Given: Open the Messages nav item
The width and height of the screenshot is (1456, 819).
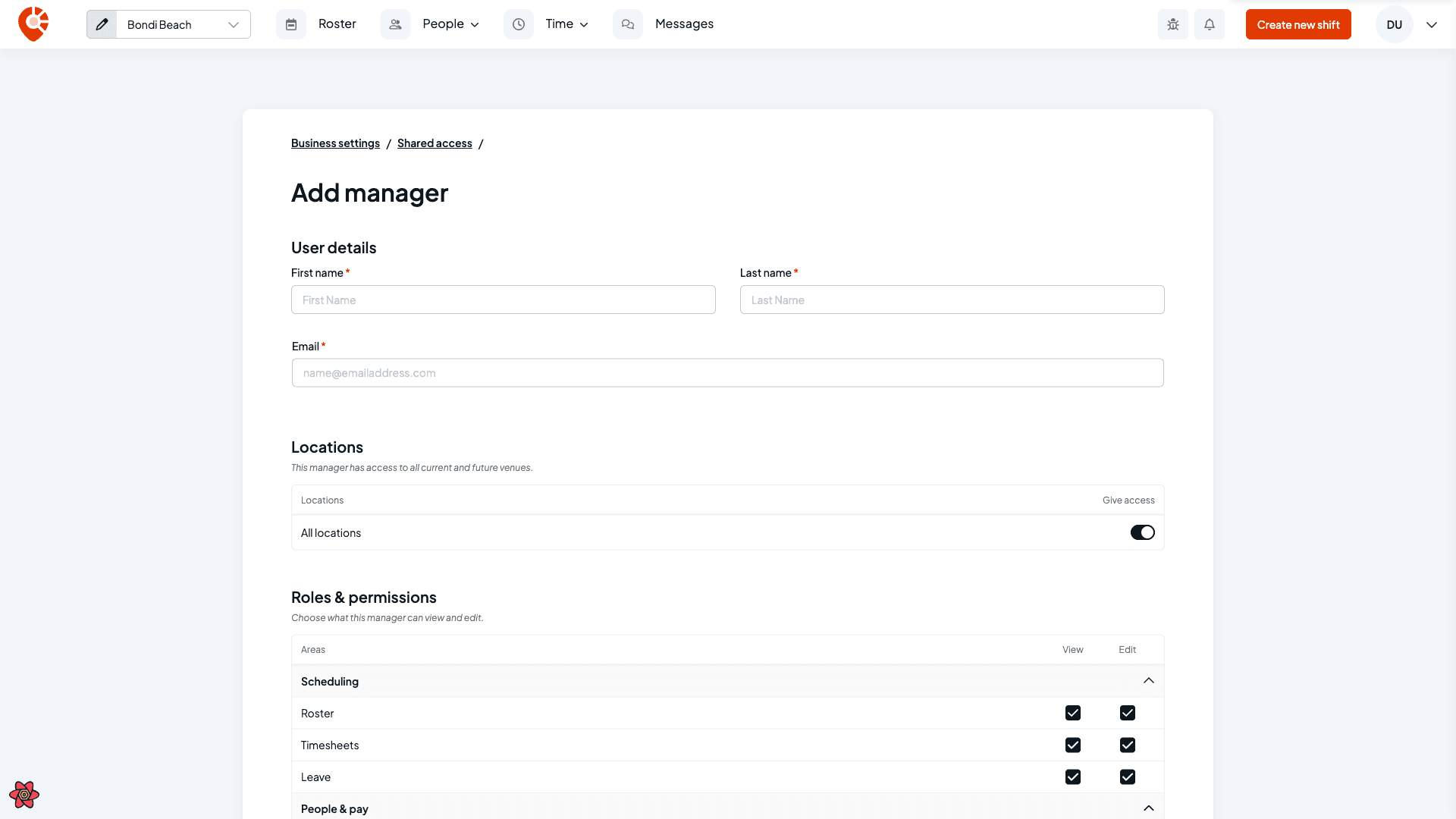Looking at the screenshot, I should point(684,24).
